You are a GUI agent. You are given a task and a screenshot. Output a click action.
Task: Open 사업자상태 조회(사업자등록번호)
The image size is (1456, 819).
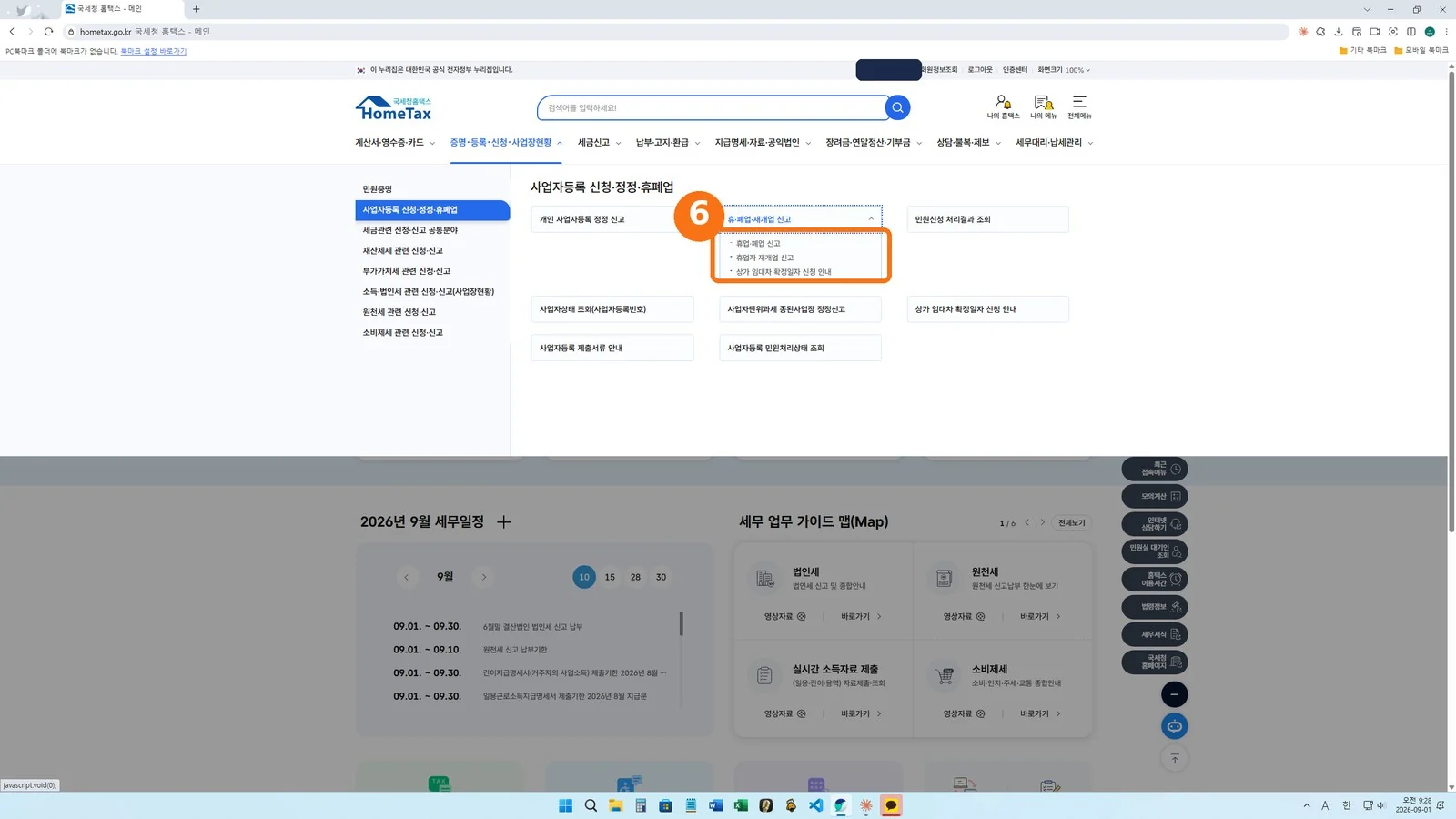point(612,309)
